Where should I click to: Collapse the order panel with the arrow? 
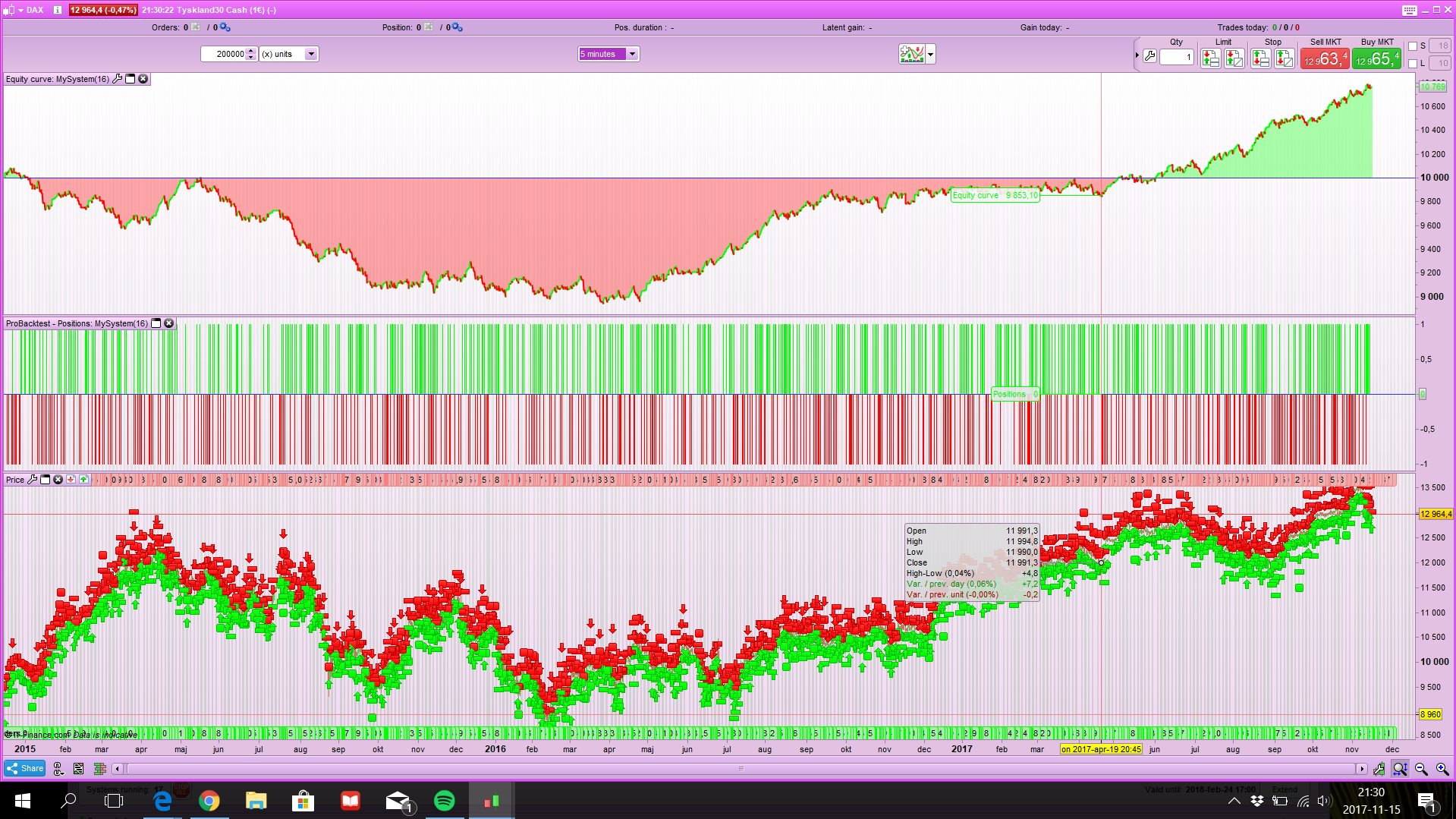(1137, 55)
